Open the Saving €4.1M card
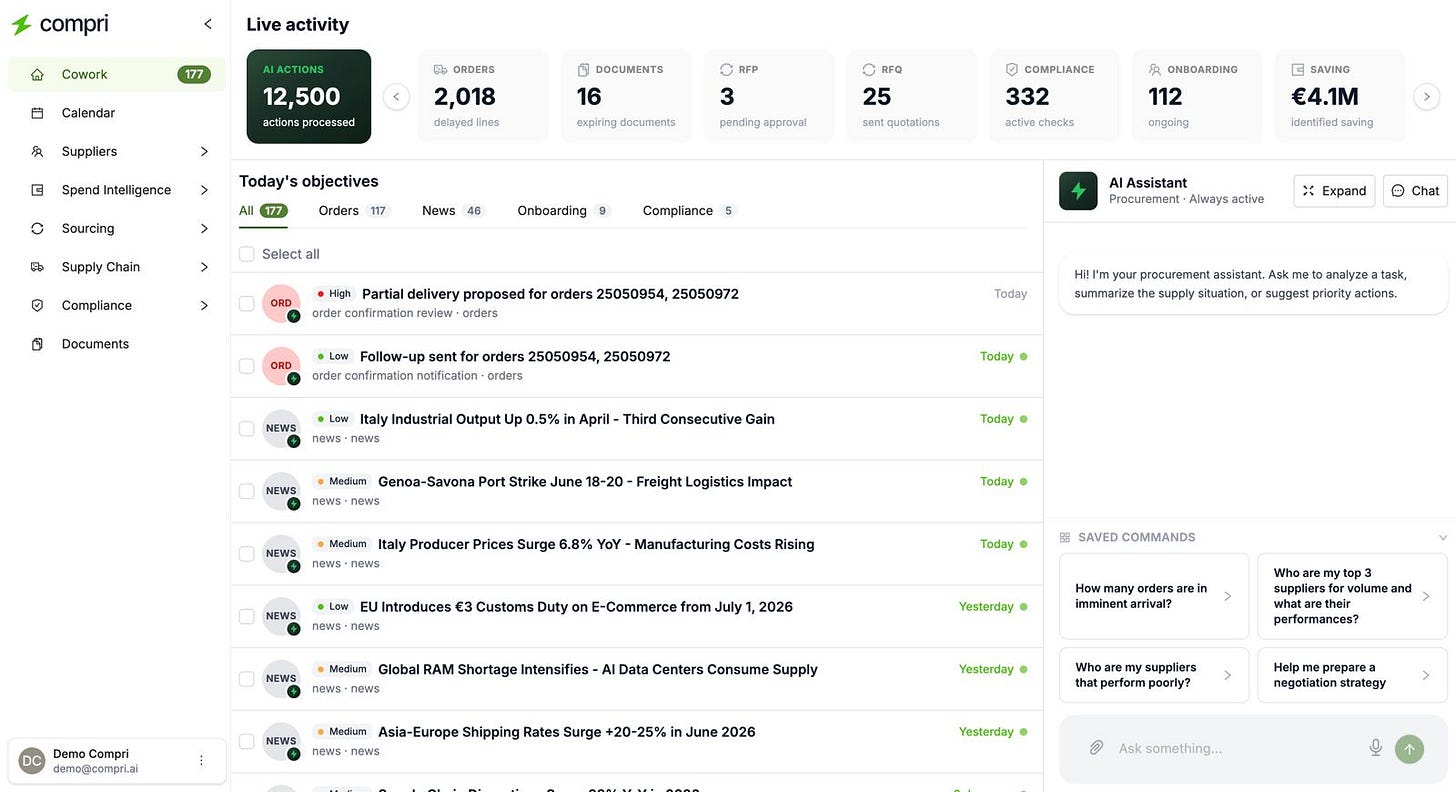Image resolution: width=1456 pixels, height=792 pixels. tap(1340, 96)
